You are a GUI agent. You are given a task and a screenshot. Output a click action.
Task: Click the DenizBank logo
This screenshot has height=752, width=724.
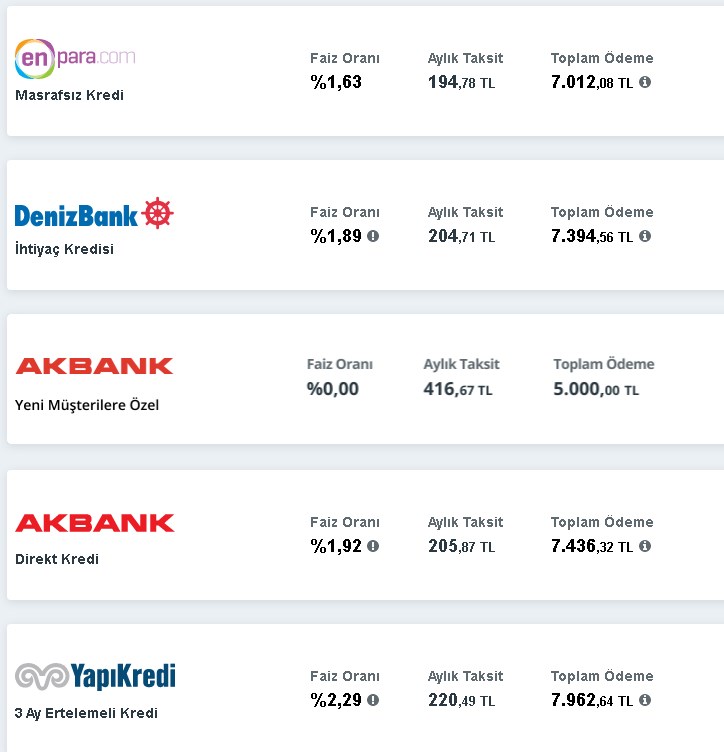[x=94, y=214]
